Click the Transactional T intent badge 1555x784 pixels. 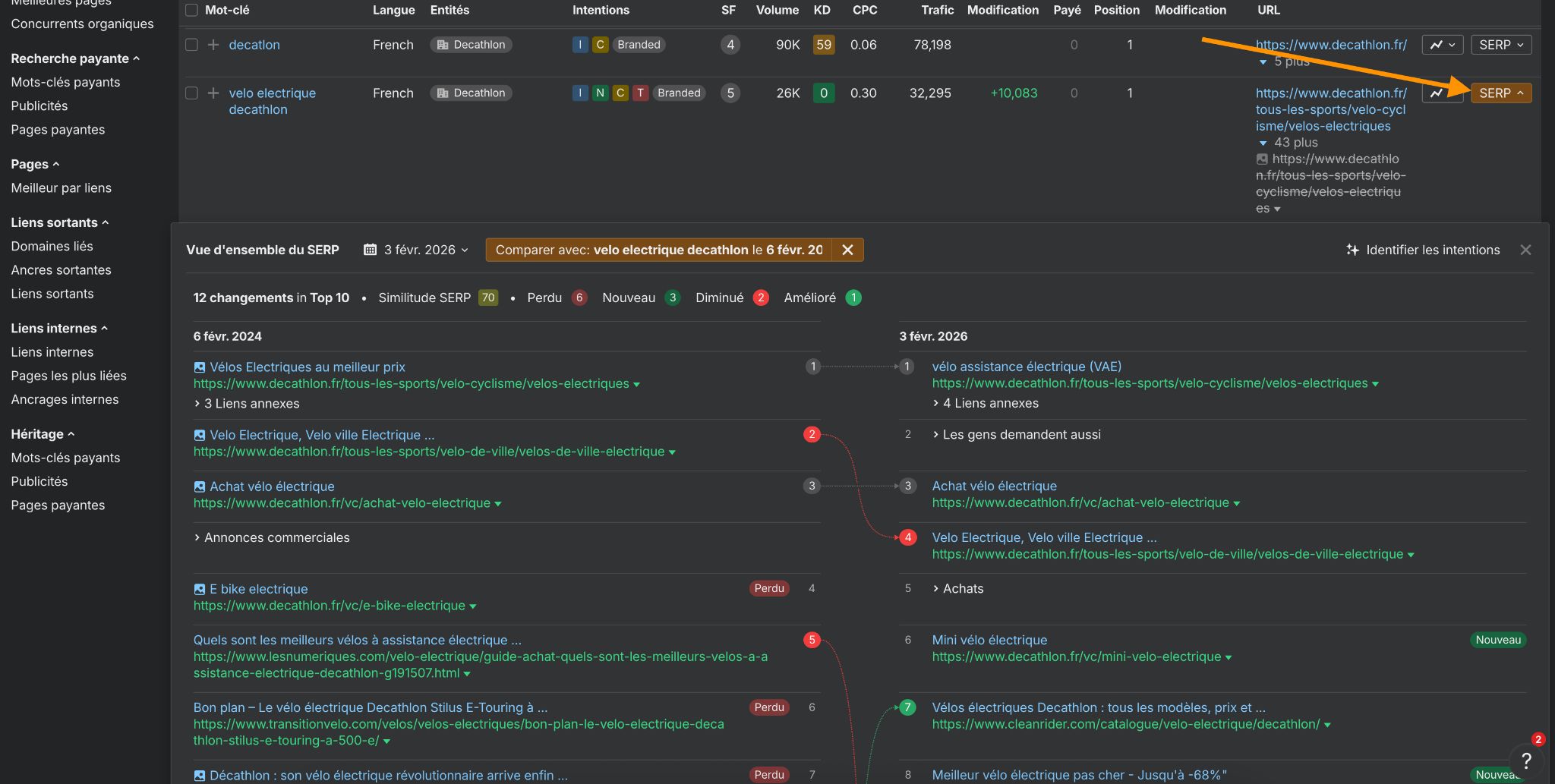640,93
